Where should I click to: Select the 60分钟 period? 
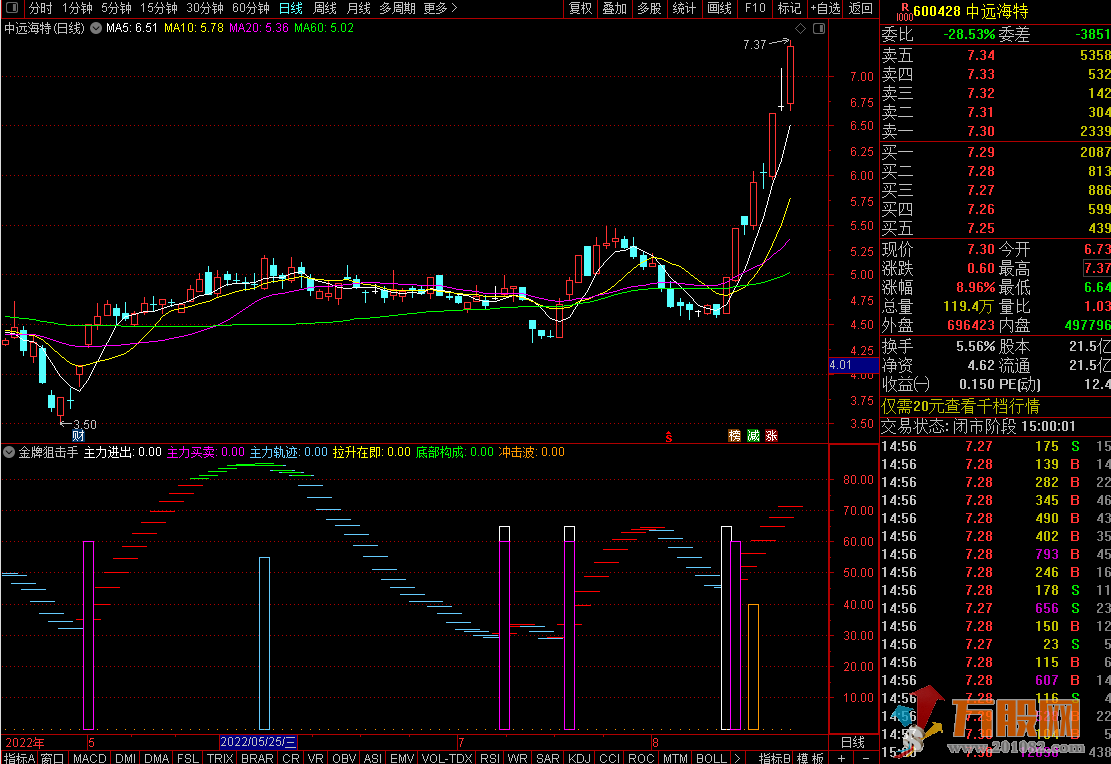[x=251, y=9]
